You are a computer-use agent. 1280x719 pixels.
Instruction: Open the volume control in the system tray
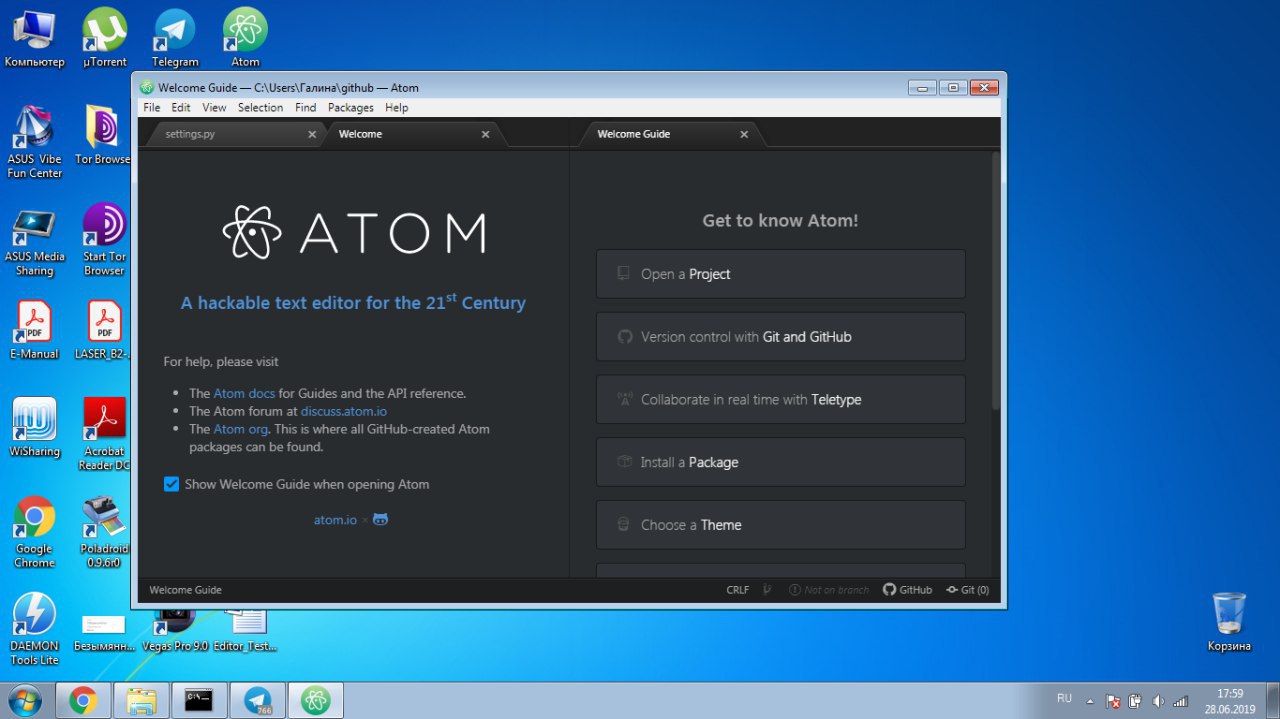tap(1158, 701)
